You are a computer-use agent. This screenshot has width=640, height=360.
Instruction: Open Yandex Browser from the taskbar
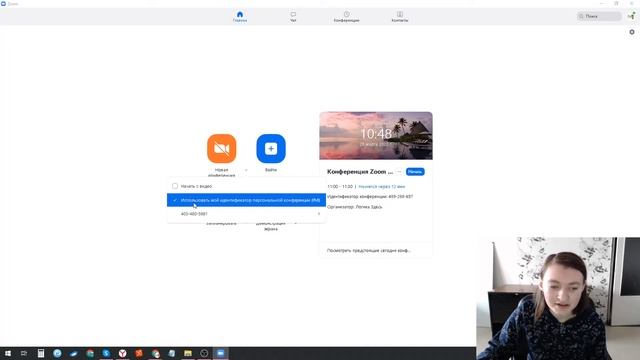[x=122, y=353]
